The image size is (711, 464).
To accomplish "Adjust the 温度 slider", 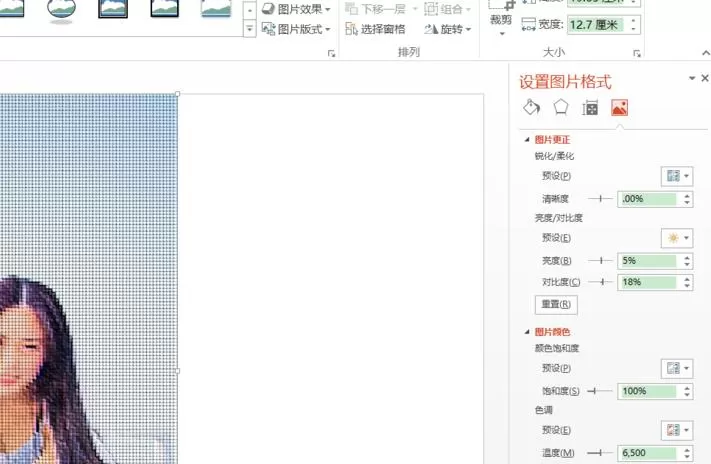I will (600, 453).
